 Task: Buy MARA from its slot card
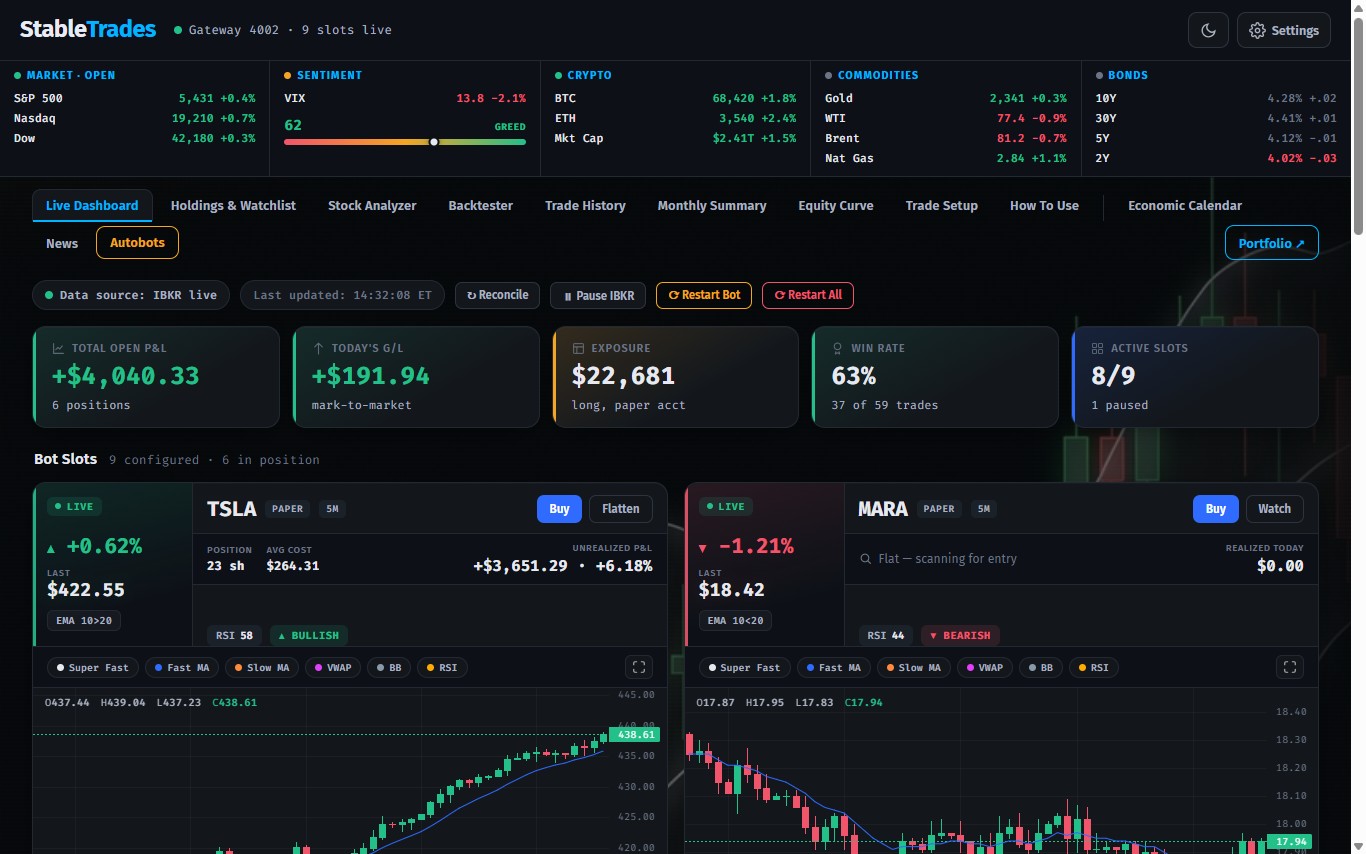pos(1216,509)
